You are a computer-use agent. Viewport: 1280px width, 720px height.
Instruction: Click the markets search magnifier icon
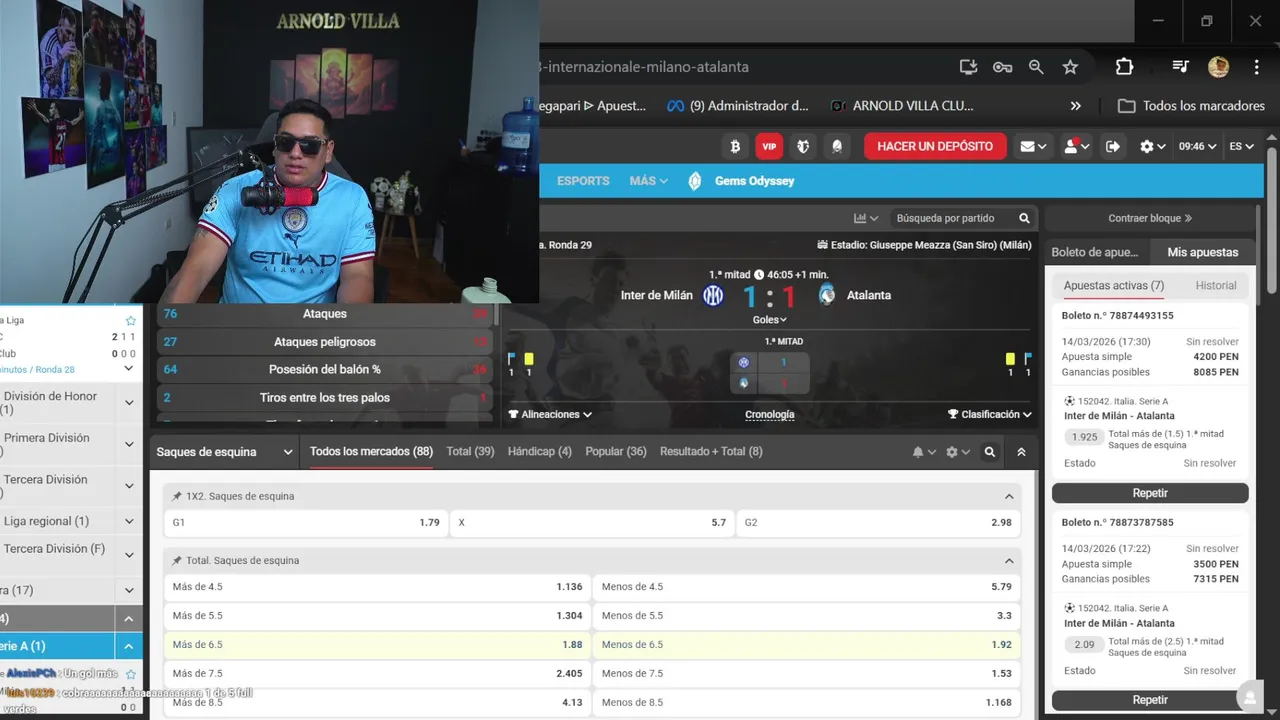tap(989, 452)
